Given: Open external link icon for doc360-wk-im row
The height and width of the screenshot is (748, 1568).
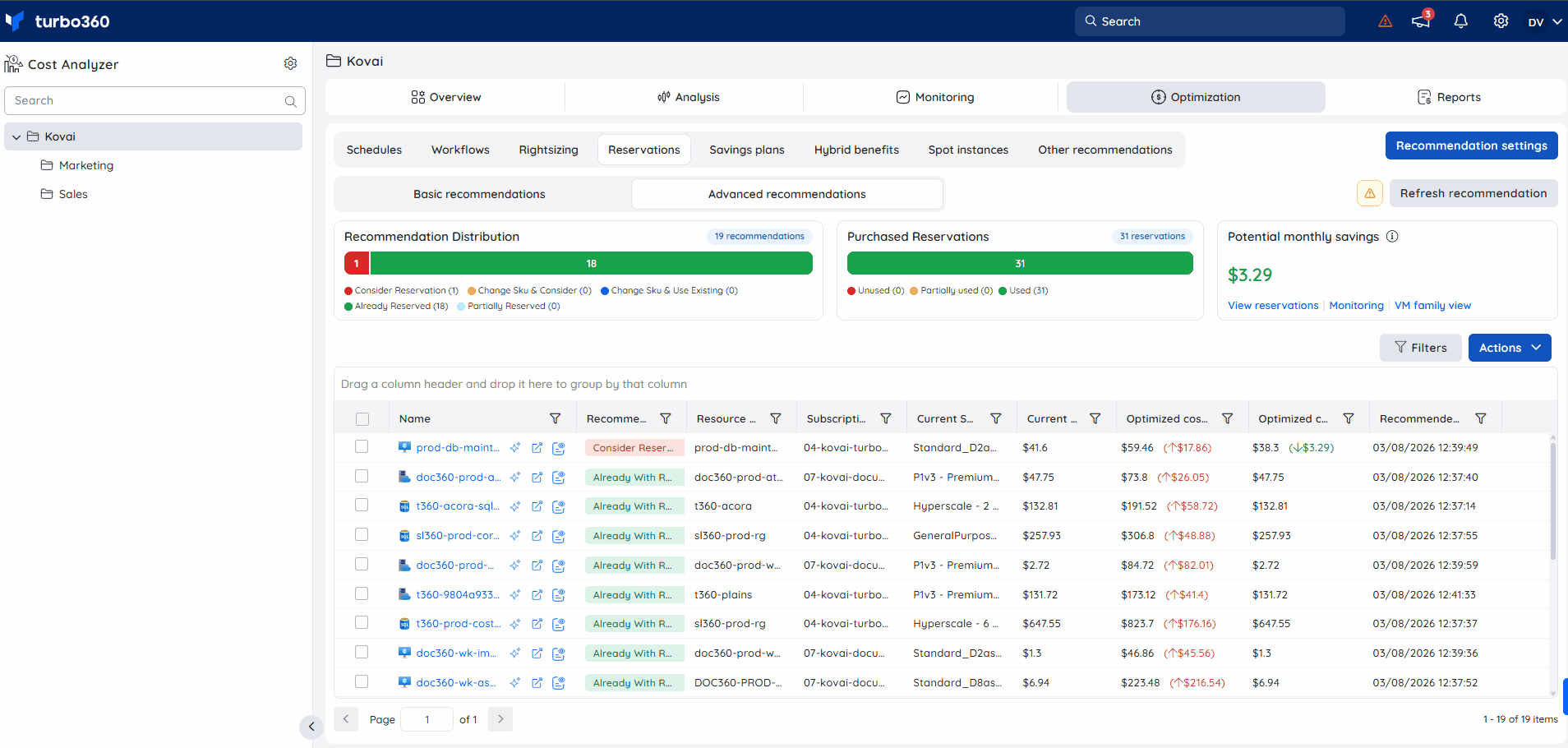Looking at the screenshot, I should pyautogui.click(x=537, y=653).
